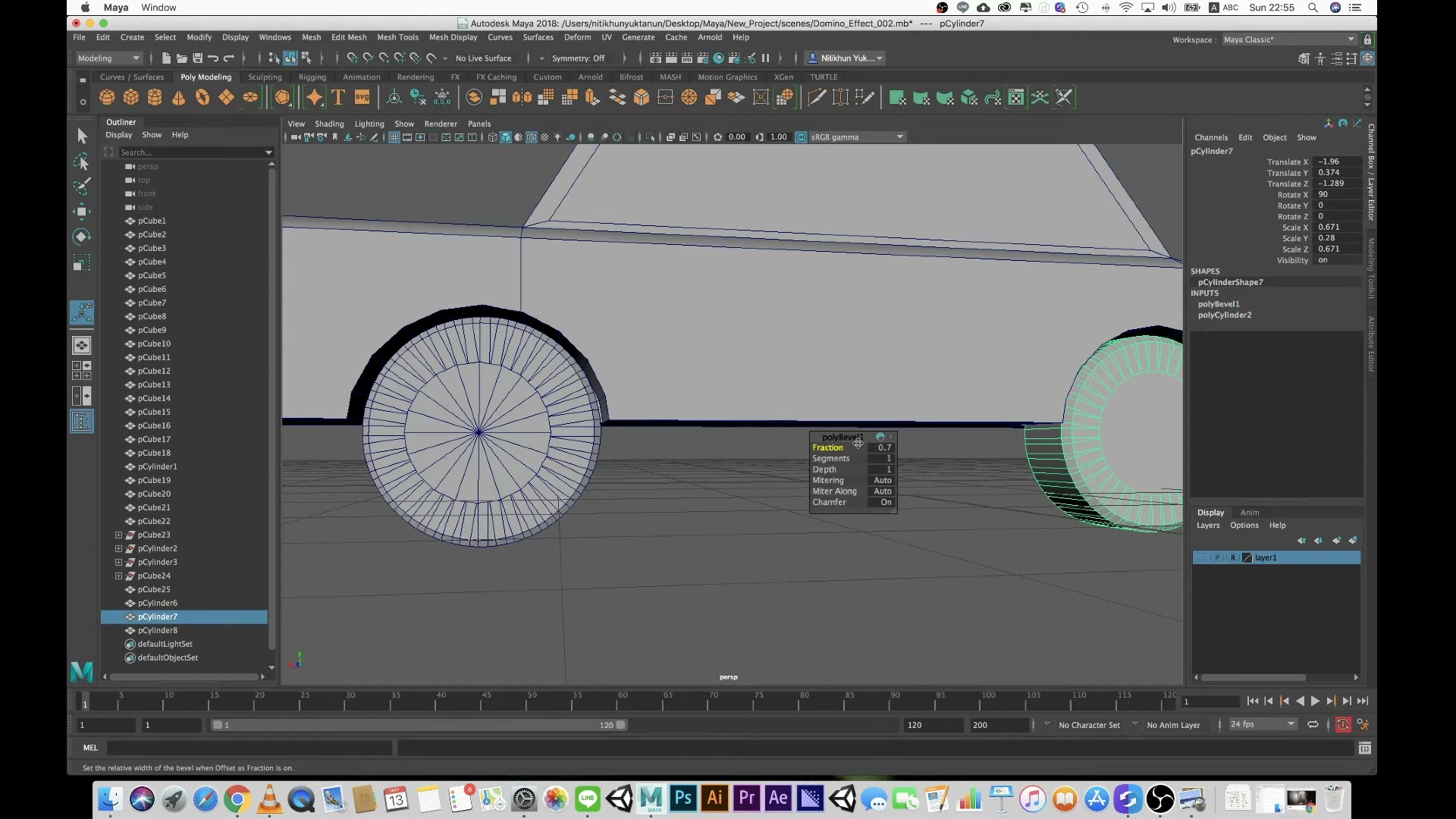
Task: Switch to the Sculpting shelf tab
Action: (x=265, y=77)
